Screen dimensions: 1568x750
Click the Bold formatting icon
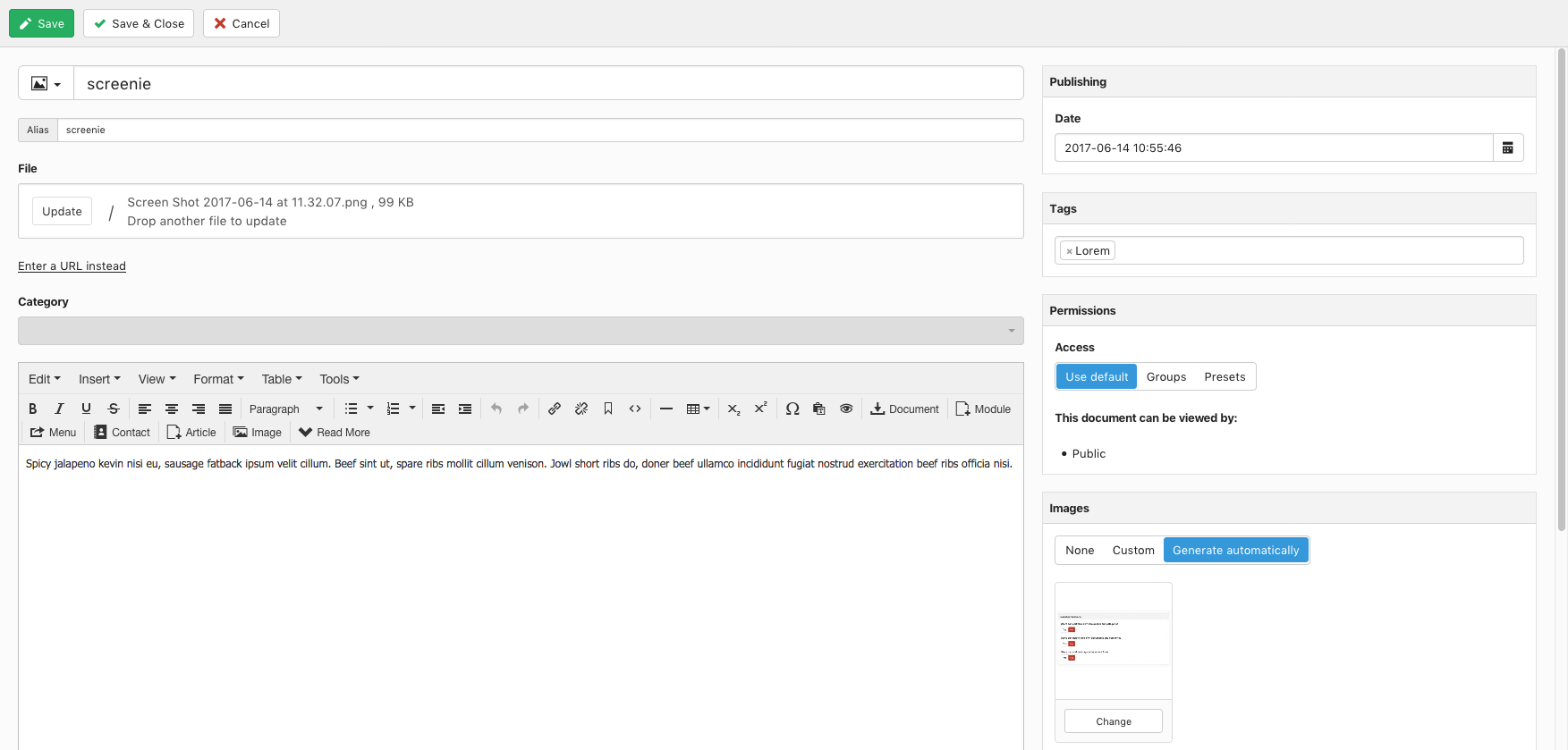coord(33,409)
